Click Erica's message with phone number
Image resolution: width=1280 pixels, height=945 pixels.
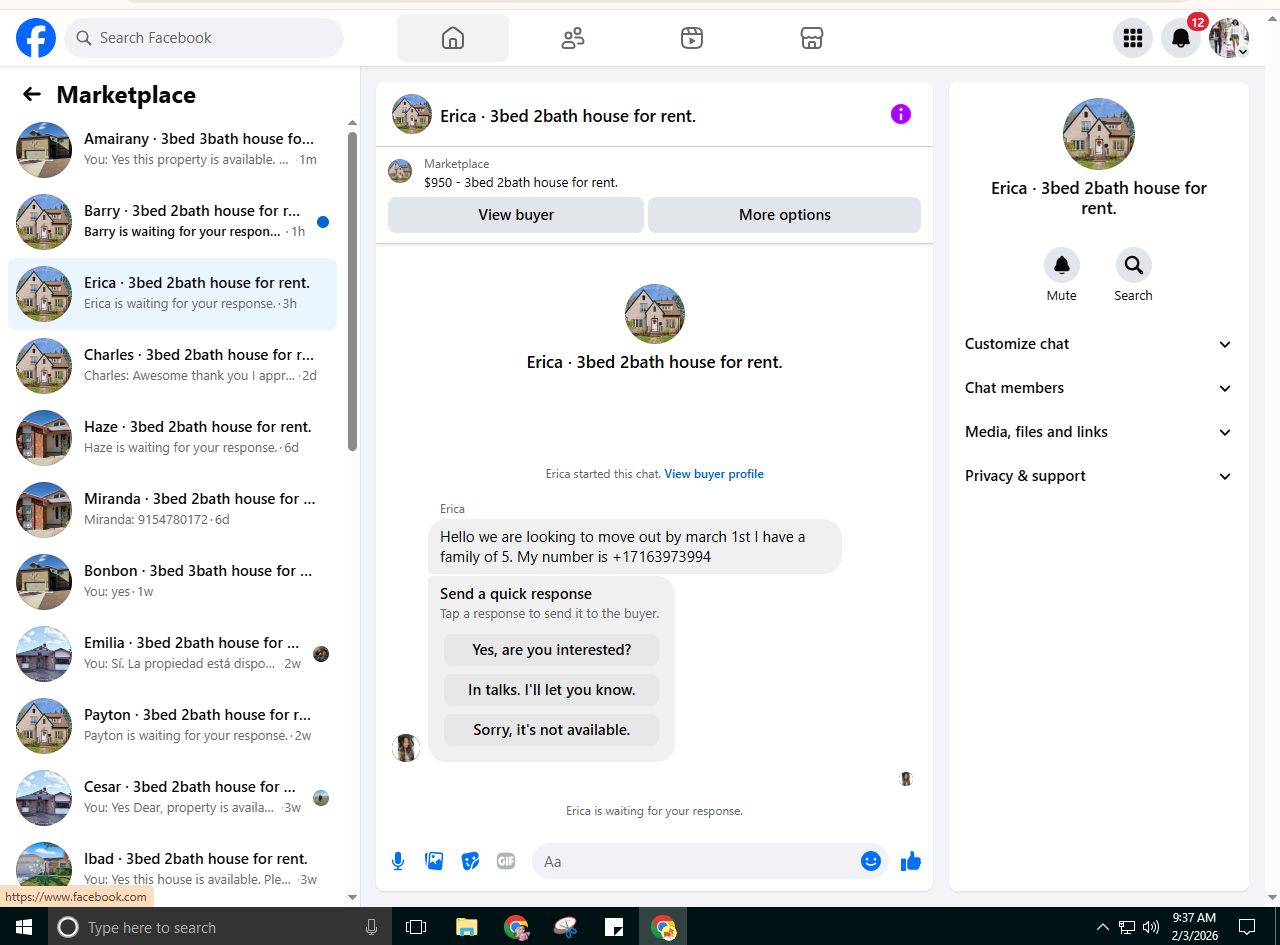tap(635, 546)
